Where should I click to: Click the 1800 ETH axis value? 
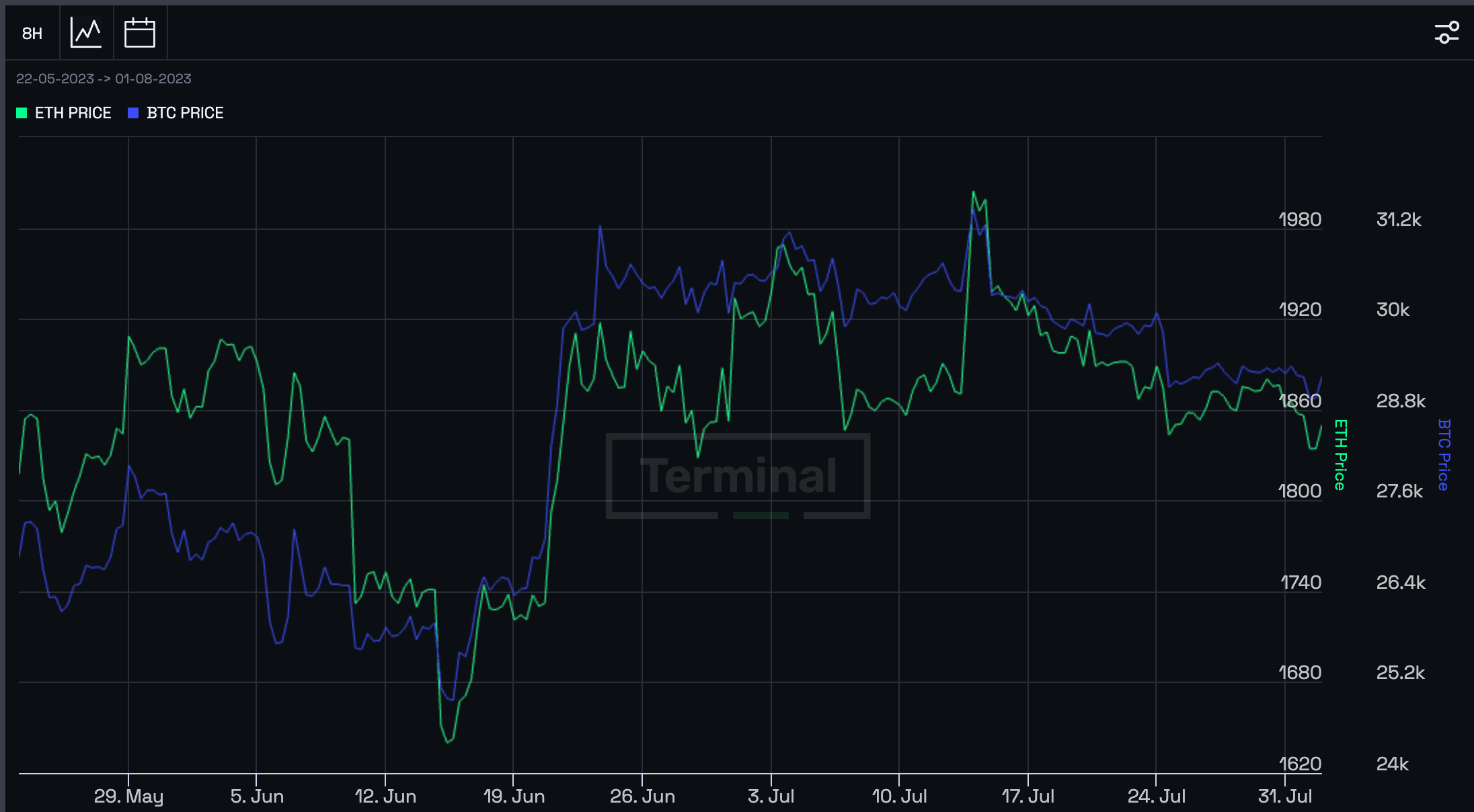pyautogui.click(x=1300, y=491)
